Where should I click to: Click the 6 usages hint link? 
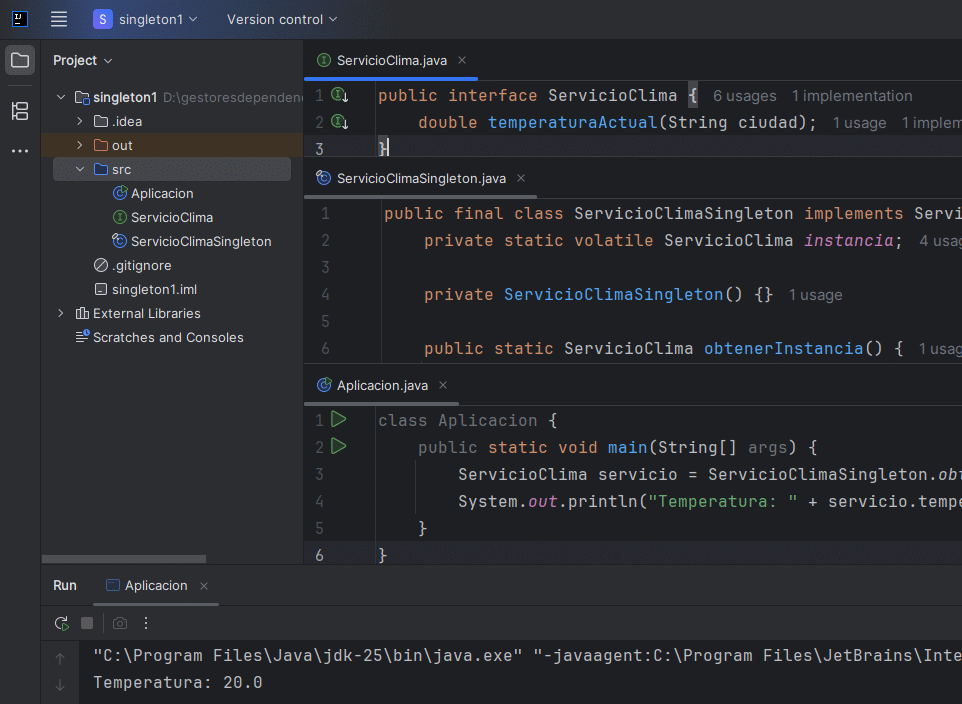coord(744,96)
